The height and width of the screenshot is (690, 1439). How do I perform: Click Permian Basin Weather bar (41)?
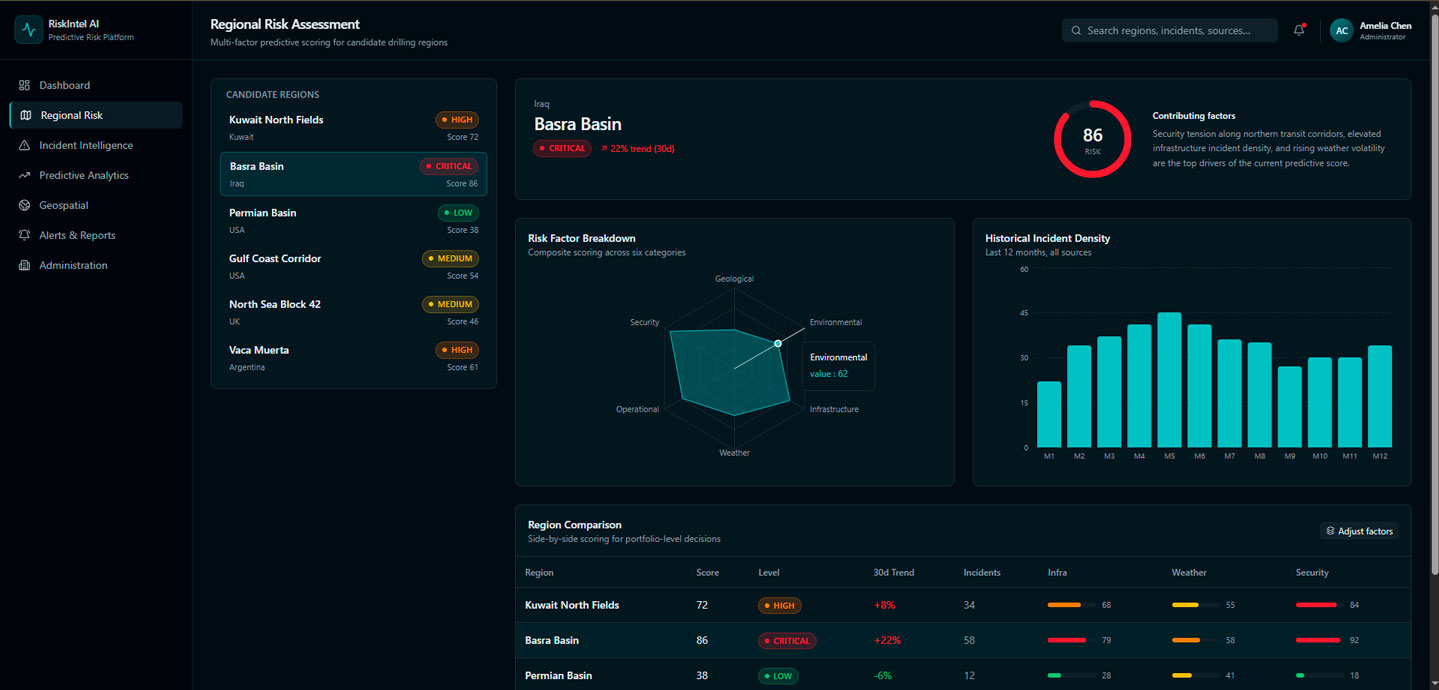click(1195, 675)
